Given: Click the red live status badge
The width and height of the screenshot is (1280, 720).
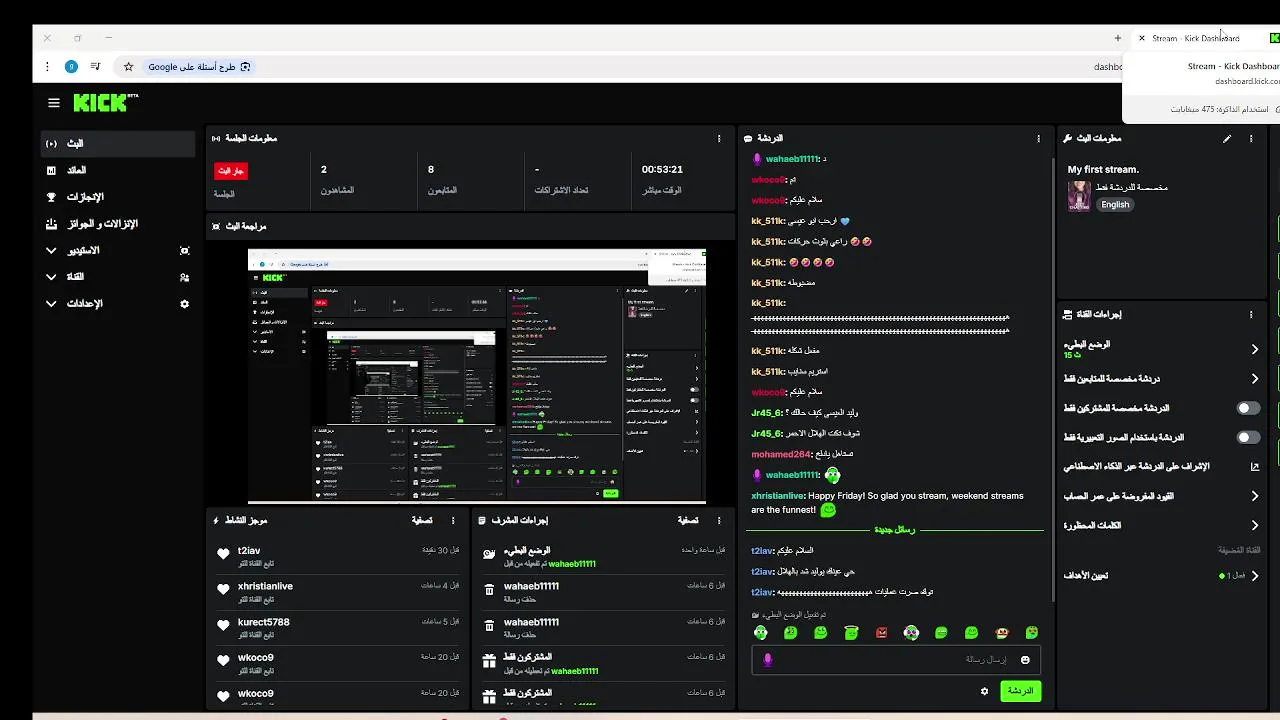Looking at the screenshot, I should click(x=230, y=171).
